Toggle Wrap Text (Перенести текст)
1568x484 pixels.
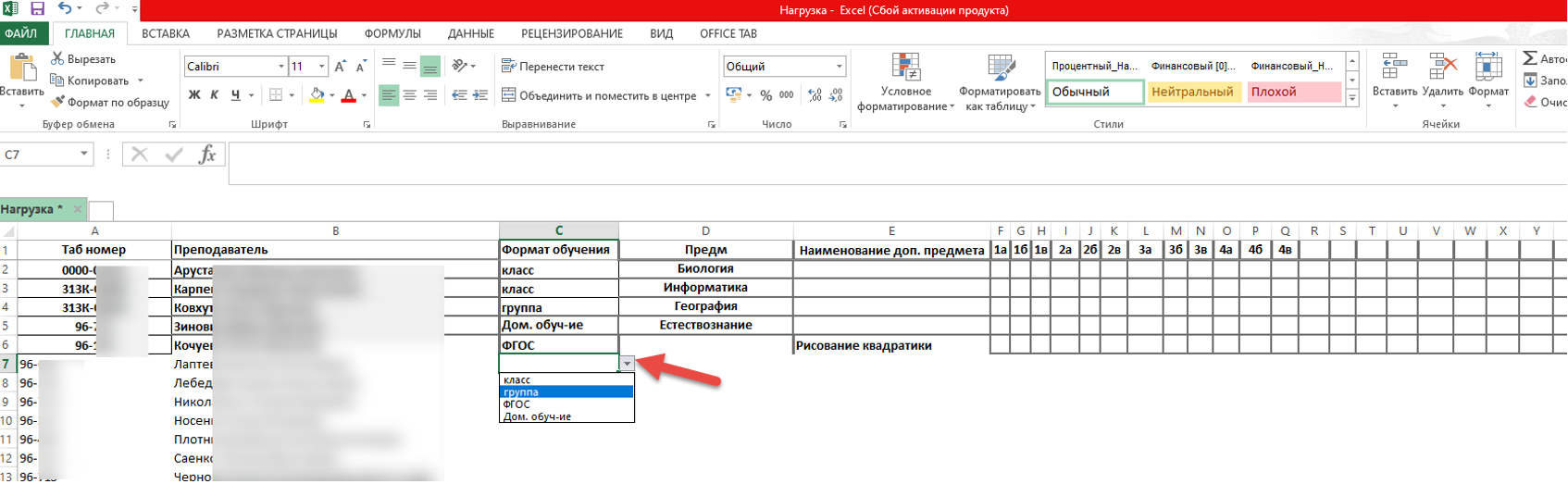coord(553,67)
